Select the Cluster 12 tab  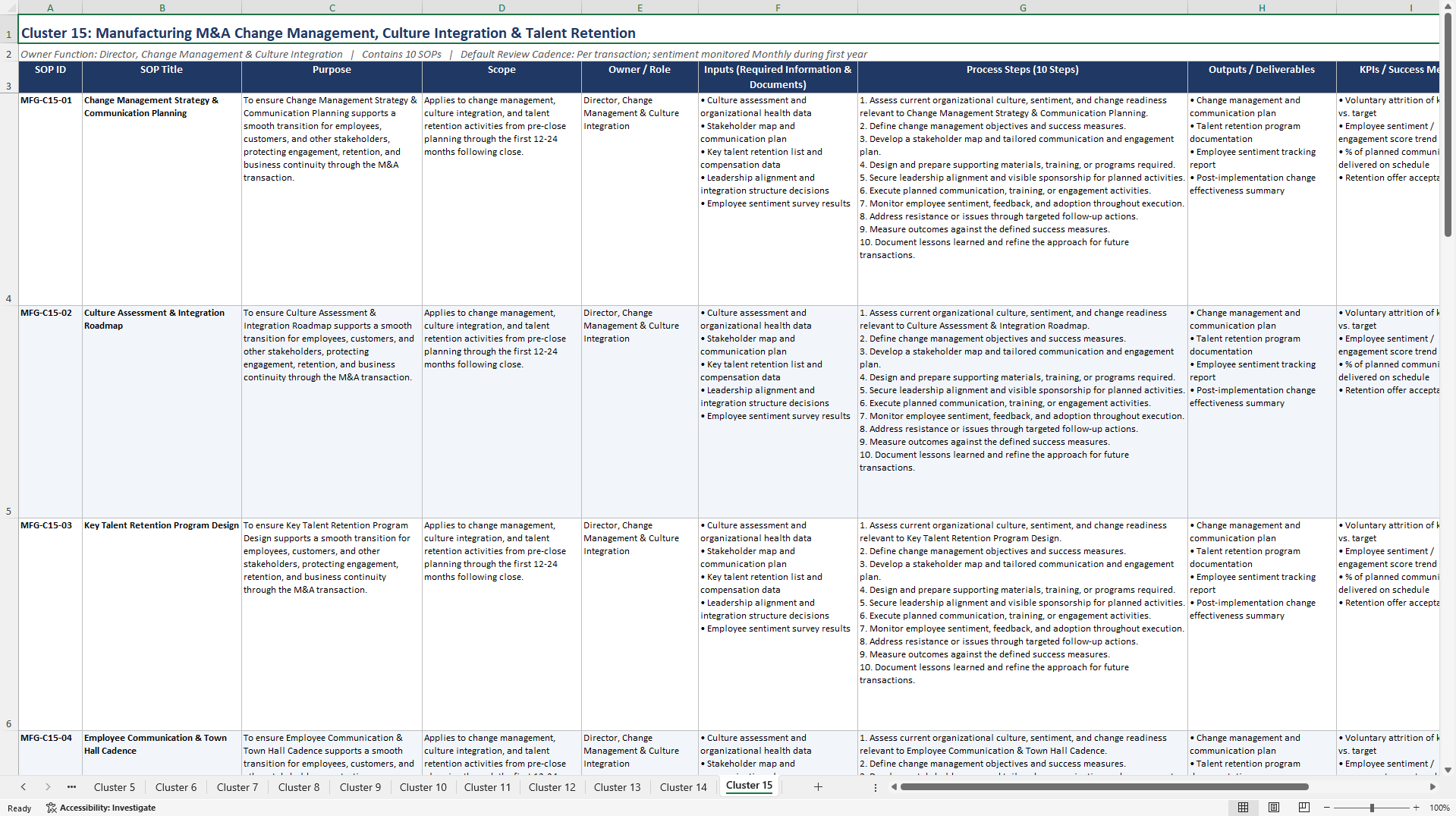552,787
